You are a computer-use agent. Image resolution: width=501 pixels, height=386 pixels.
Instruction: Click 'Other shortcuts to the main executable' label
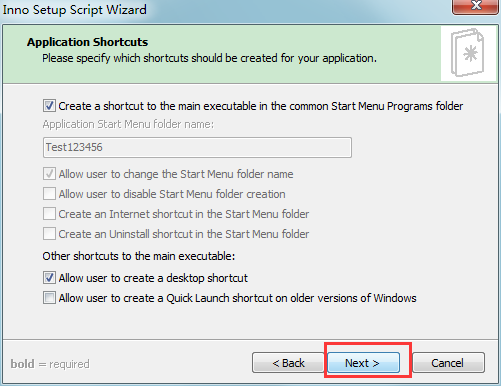coord(139,256)
